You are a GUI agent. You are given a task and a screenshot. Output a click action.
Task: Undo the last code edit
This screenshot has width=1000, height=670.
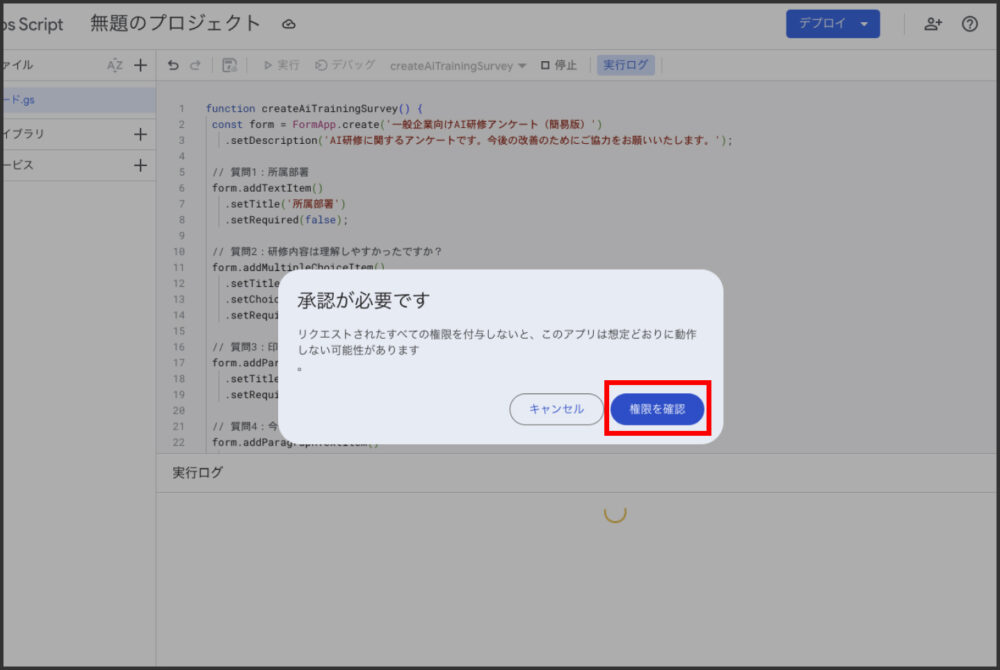click(170, 64)
